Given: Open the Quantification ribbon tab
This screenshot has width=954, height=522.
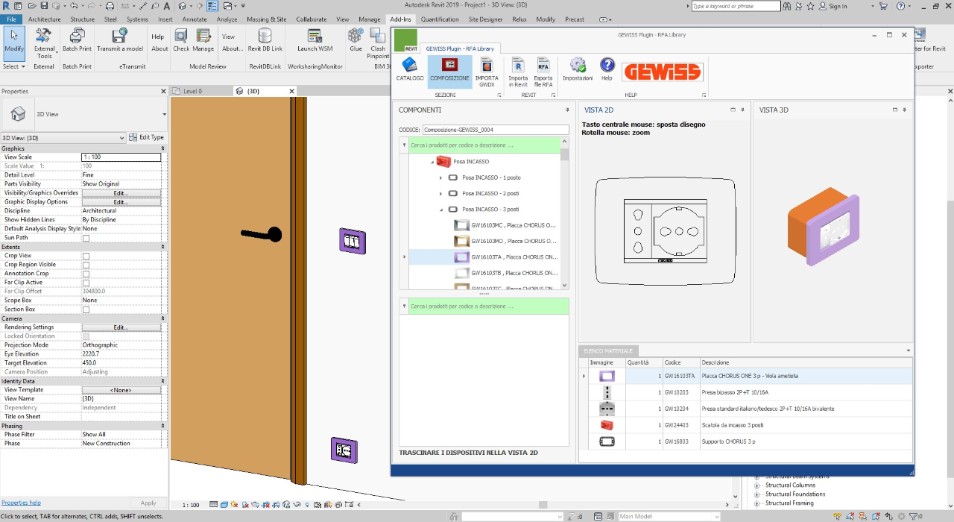Looking at the screenshot, I should point(439,19).
